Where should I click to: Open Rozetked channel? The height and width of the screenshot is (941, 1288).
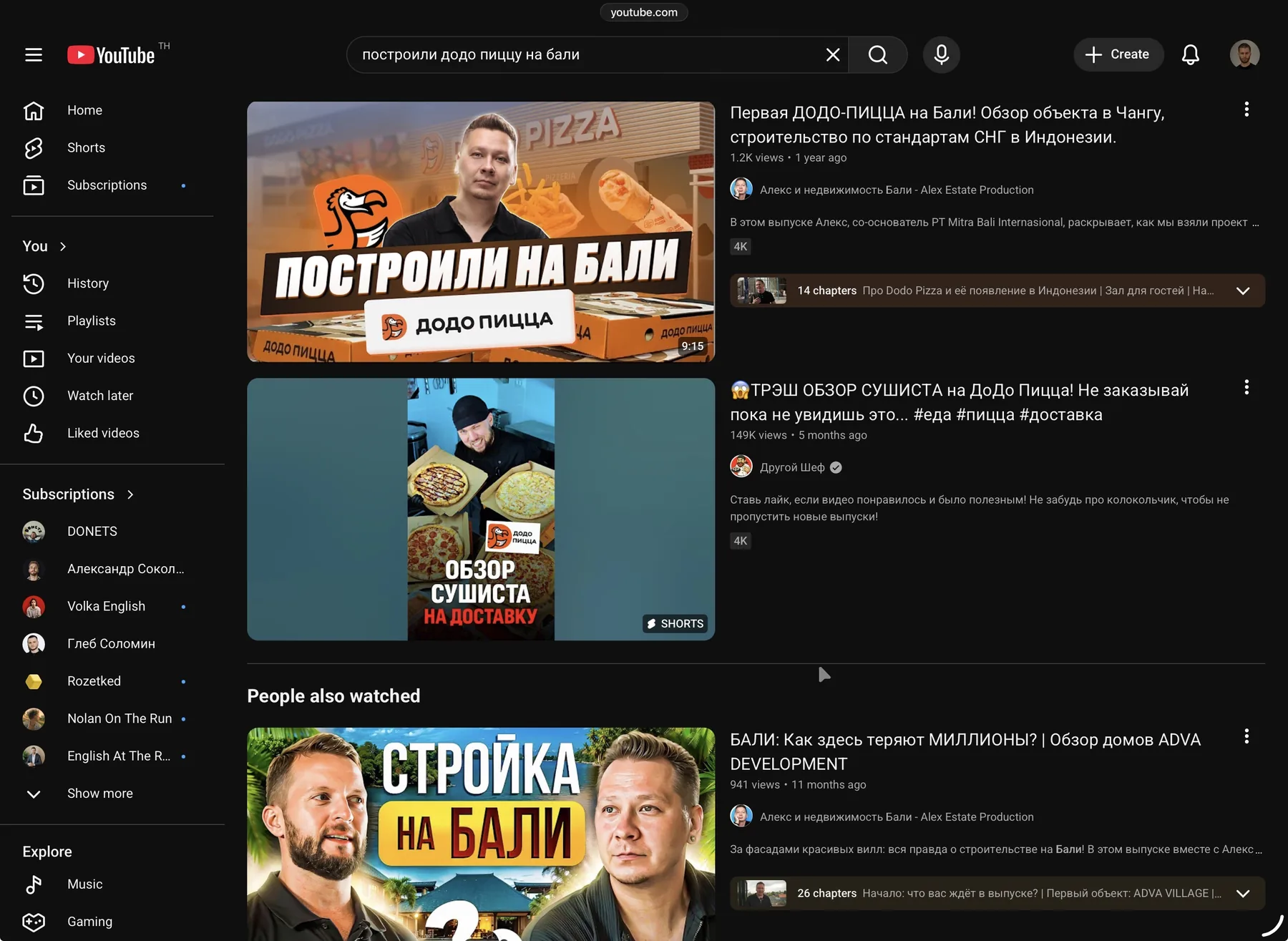pos(112,681)
